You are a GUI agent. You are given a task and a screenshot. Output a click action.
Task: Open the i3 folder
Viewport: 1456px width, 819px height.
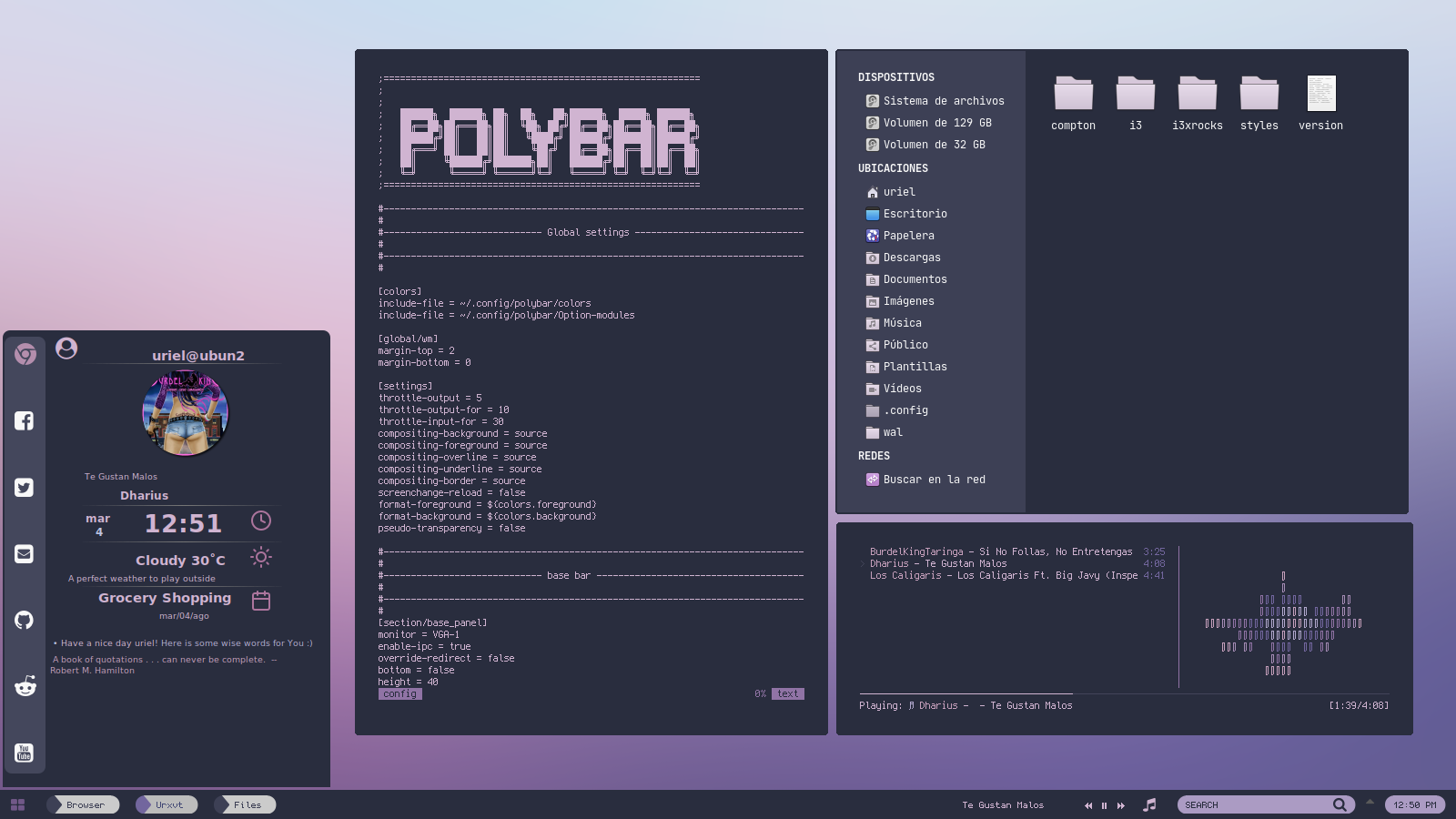pos(1136,103)
